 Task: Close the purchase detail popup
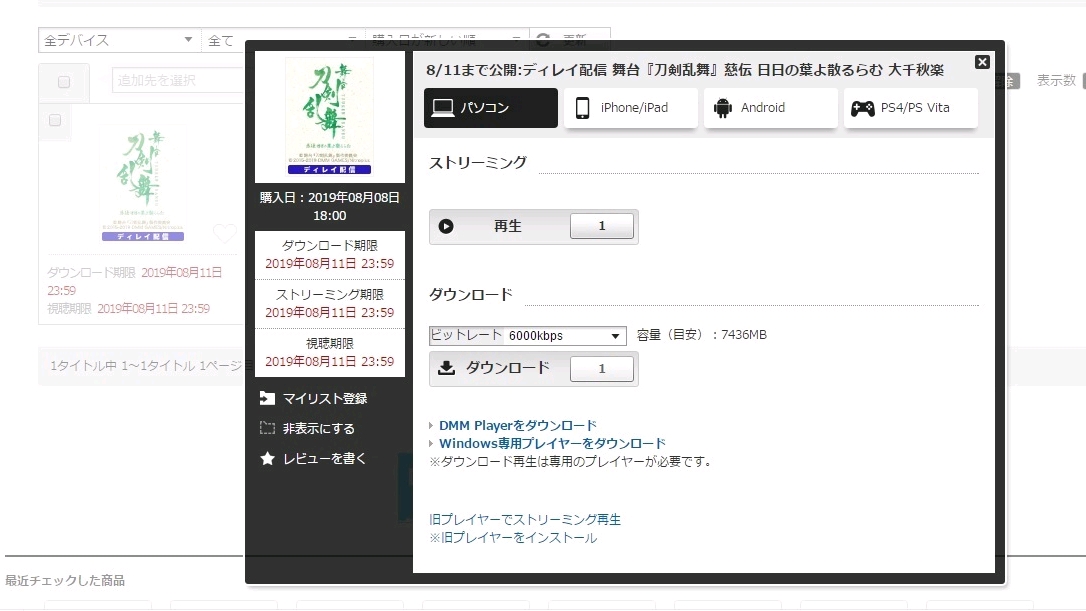981,62
